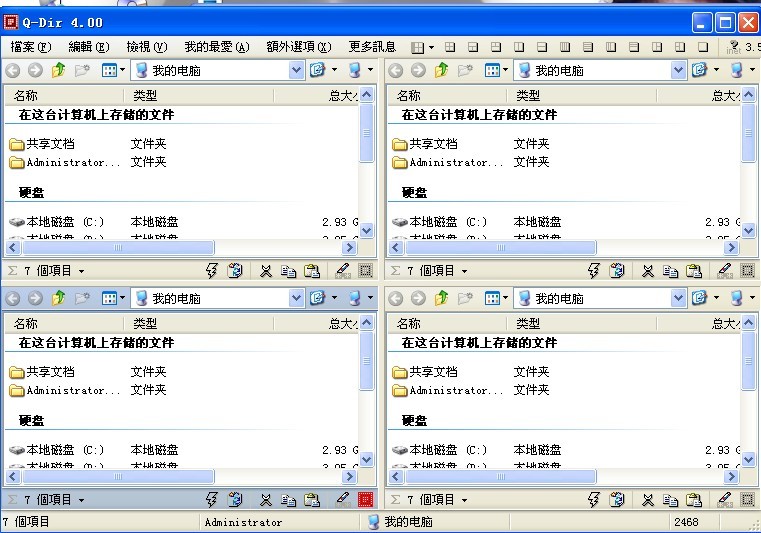The width and height of the screenshot is (761, 533).
Task: Select the two side-by-side panes layout icon
Action: point(519,47)
